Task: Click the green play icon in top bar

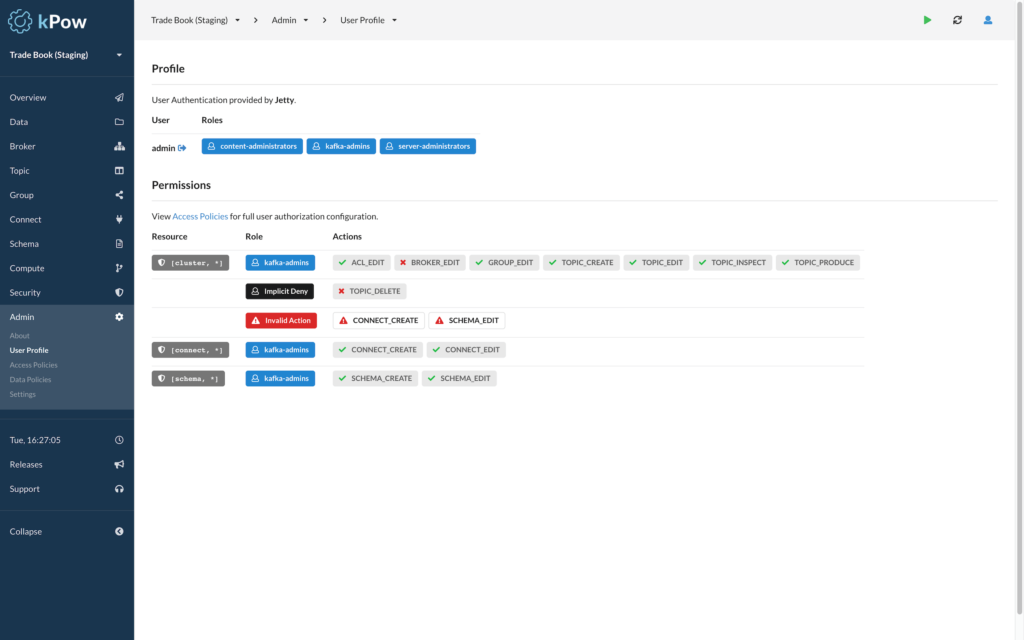Action: (927, 19)
